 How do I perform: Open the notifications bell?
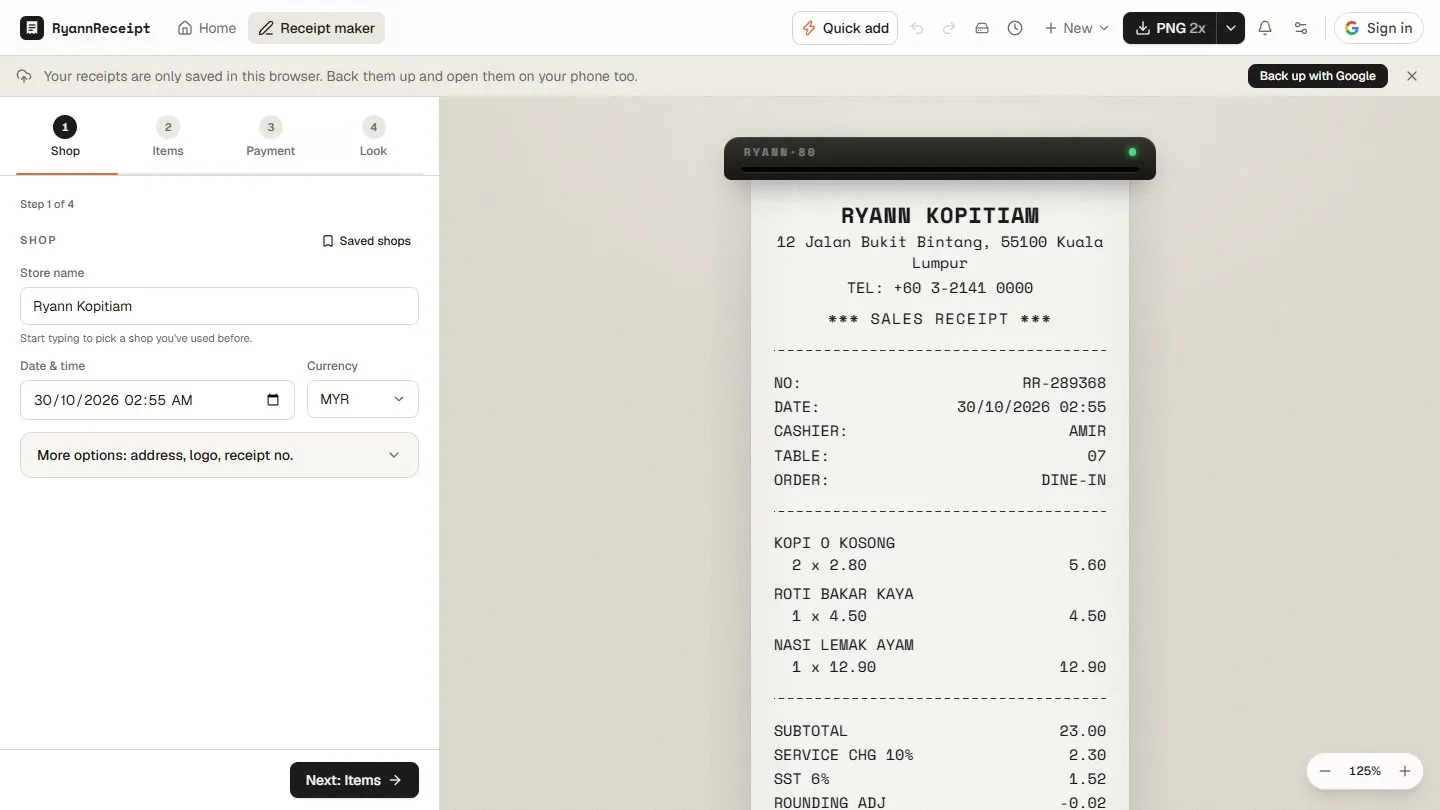click(x=1265, y=28)
